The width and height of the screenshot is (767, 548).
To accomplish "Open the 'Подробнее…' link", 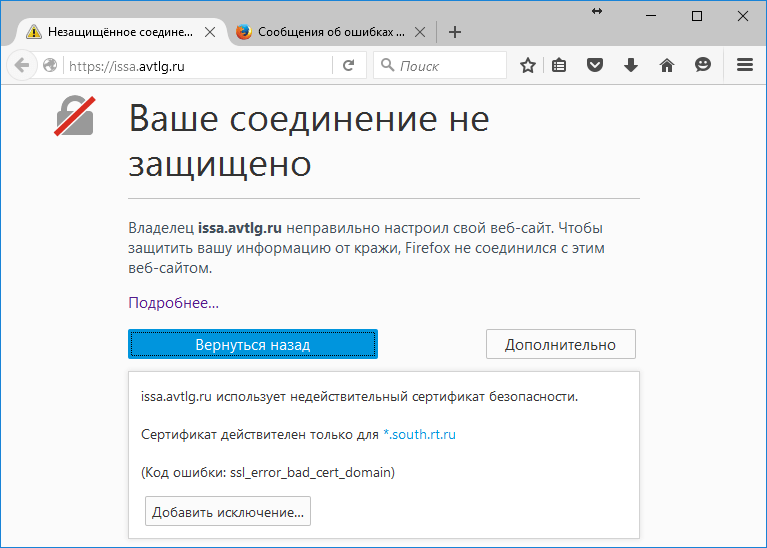I will (174, 303).
